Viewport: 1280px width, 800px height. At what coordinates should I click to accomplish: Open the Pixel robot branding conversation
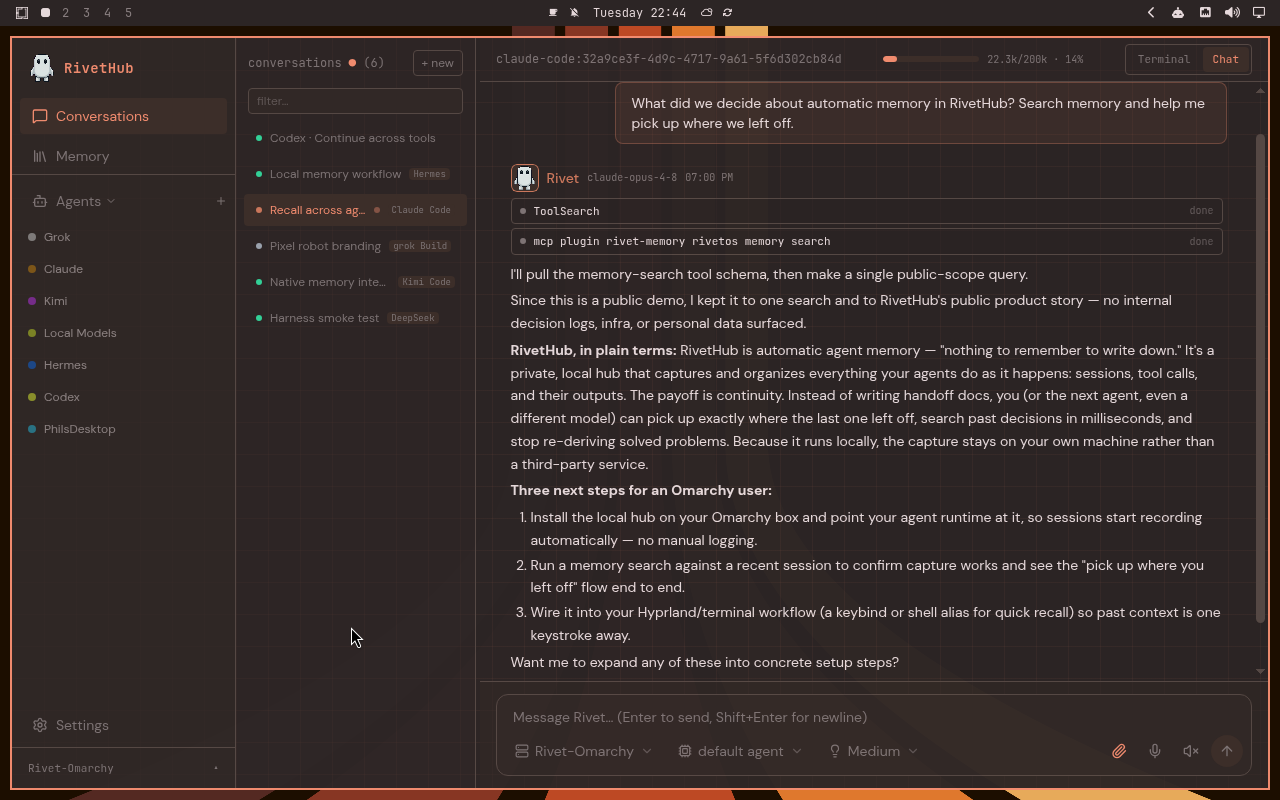(355, 246)
